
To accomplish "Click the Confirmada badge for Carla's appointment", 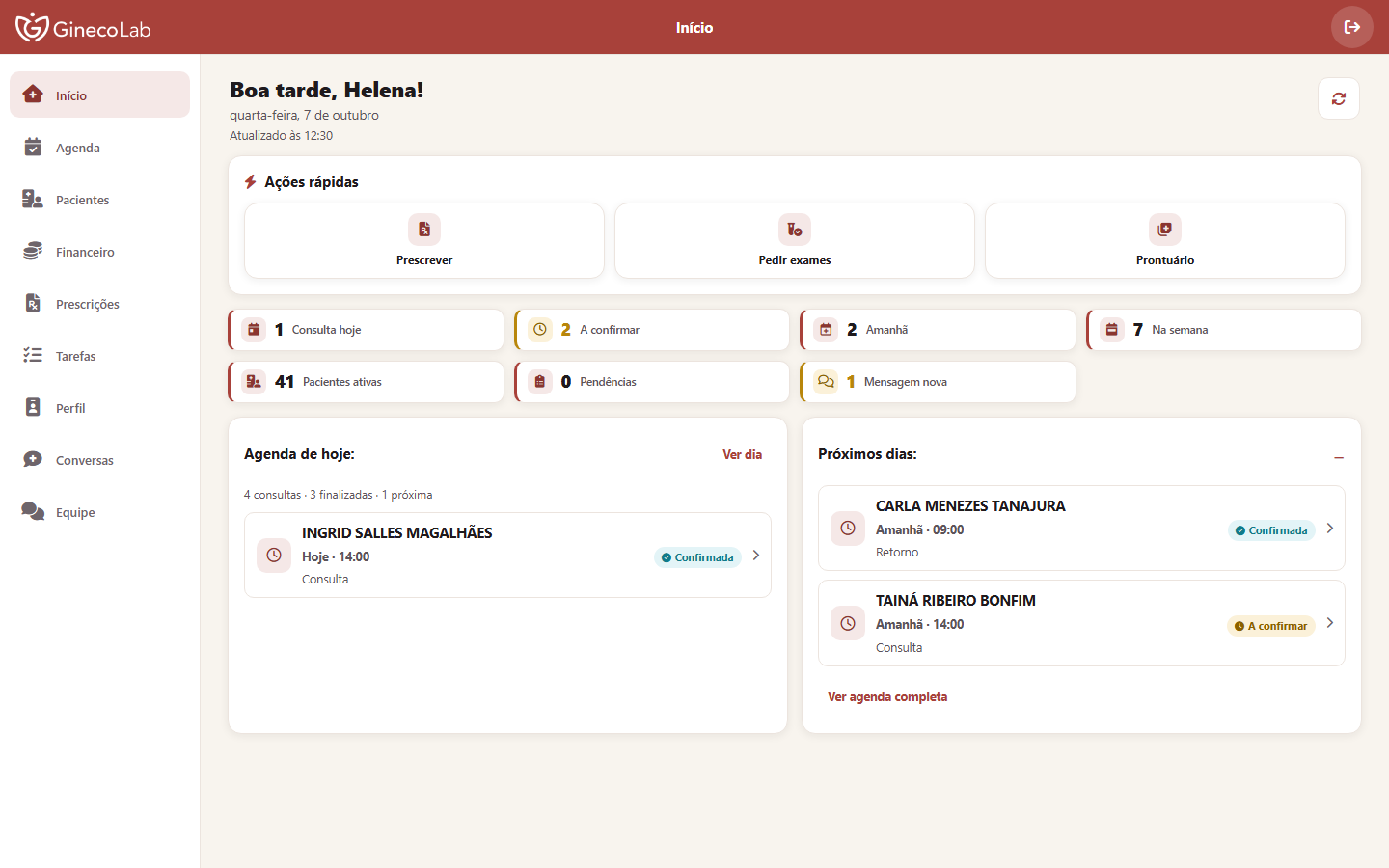I will [x=1271, y=530].
